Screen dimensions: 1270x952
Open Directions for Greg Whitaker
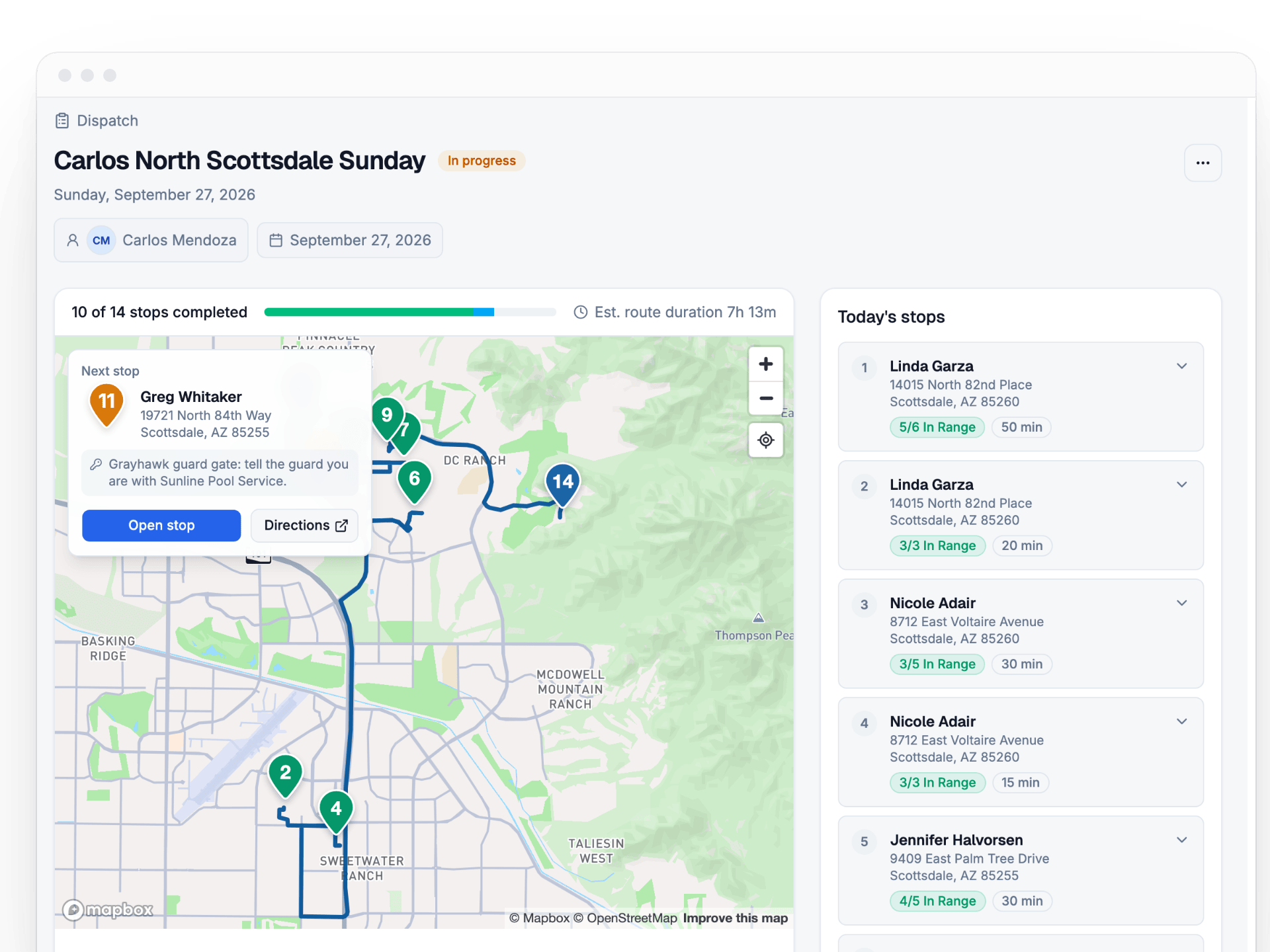305,526
